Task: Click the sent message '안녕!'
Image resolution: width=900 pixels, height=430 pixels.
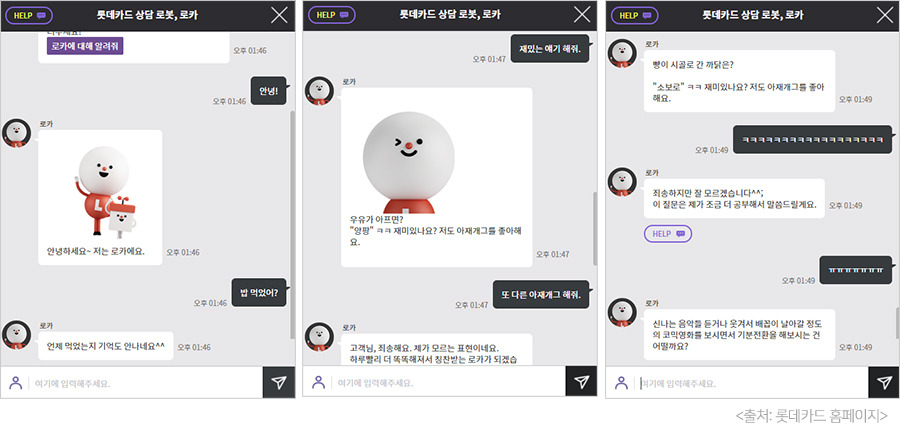Action: coord(269,91)
